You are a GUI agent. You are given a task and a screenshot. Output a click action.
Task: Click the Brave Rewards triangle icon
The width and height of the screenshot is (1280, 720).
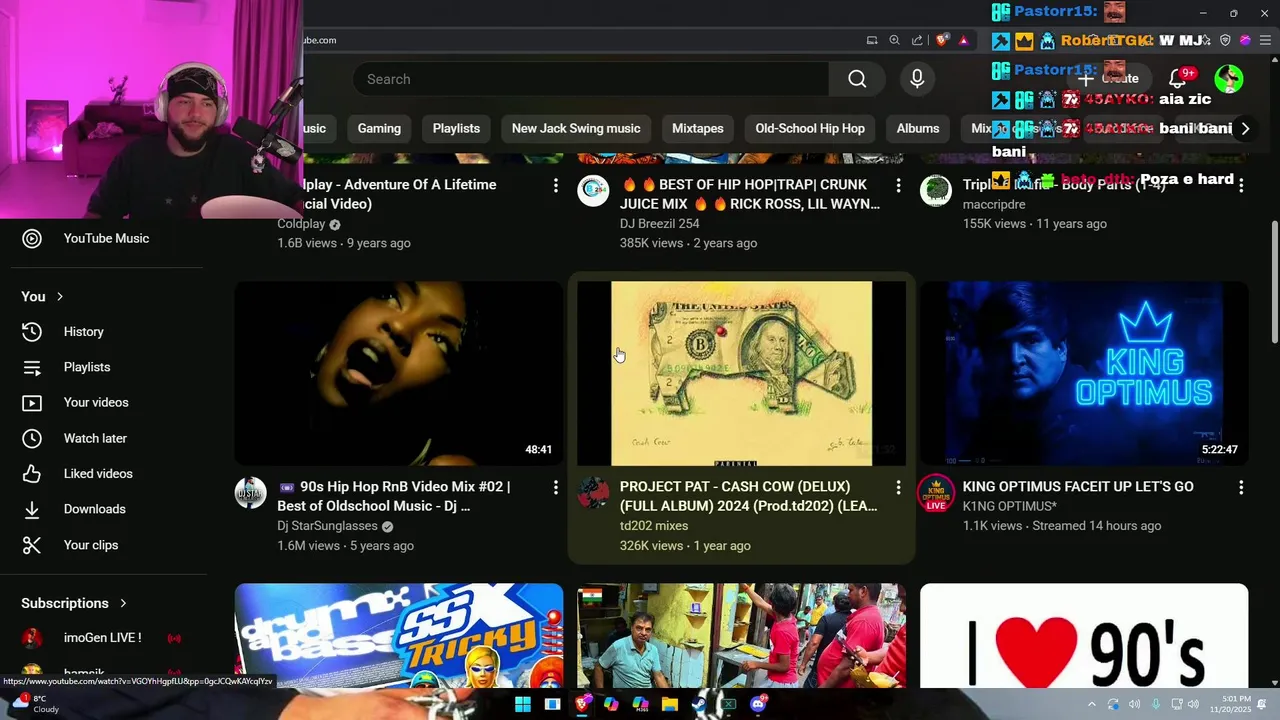tap(963, 40)
